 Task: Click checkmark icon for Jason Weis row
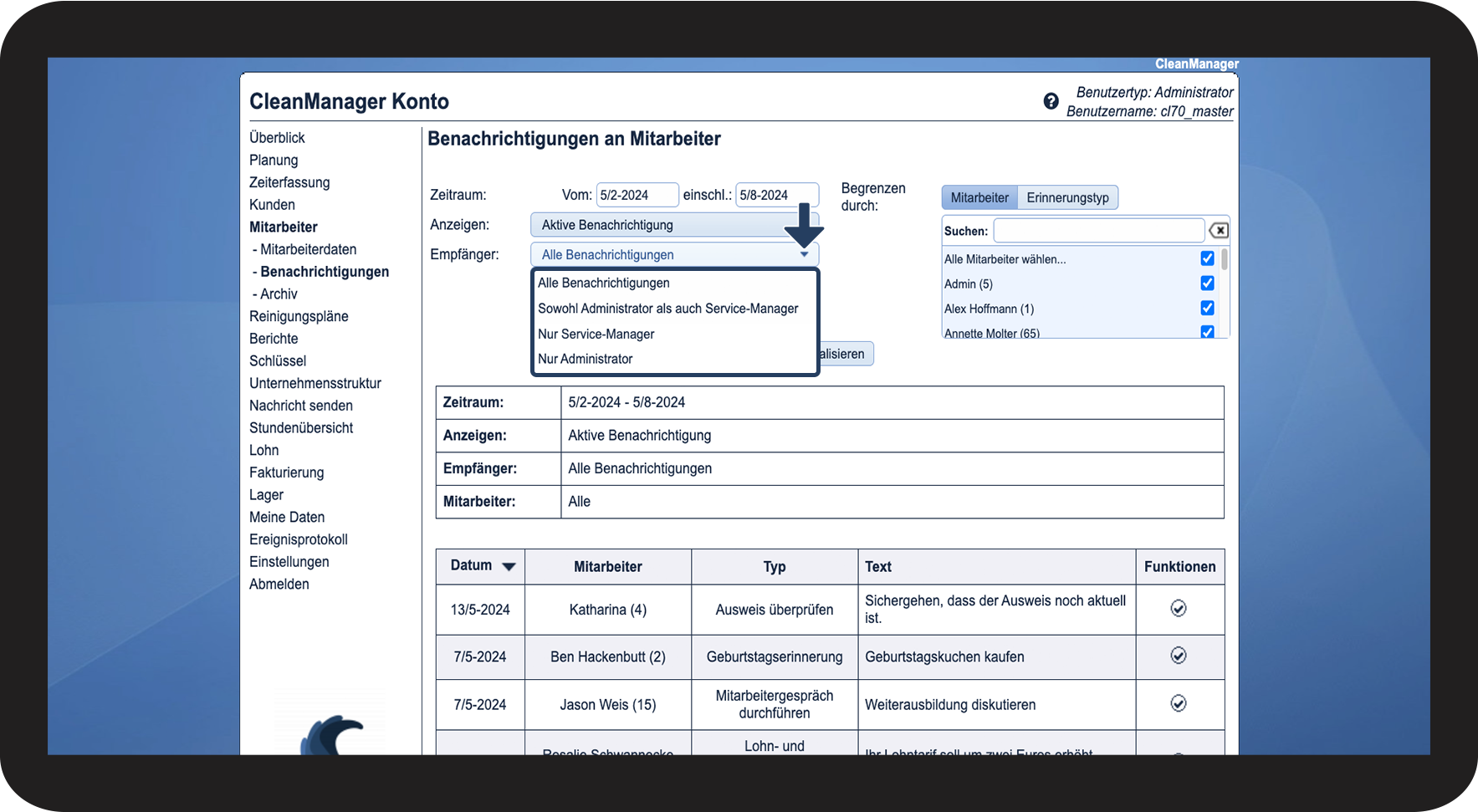[1178, 703]
